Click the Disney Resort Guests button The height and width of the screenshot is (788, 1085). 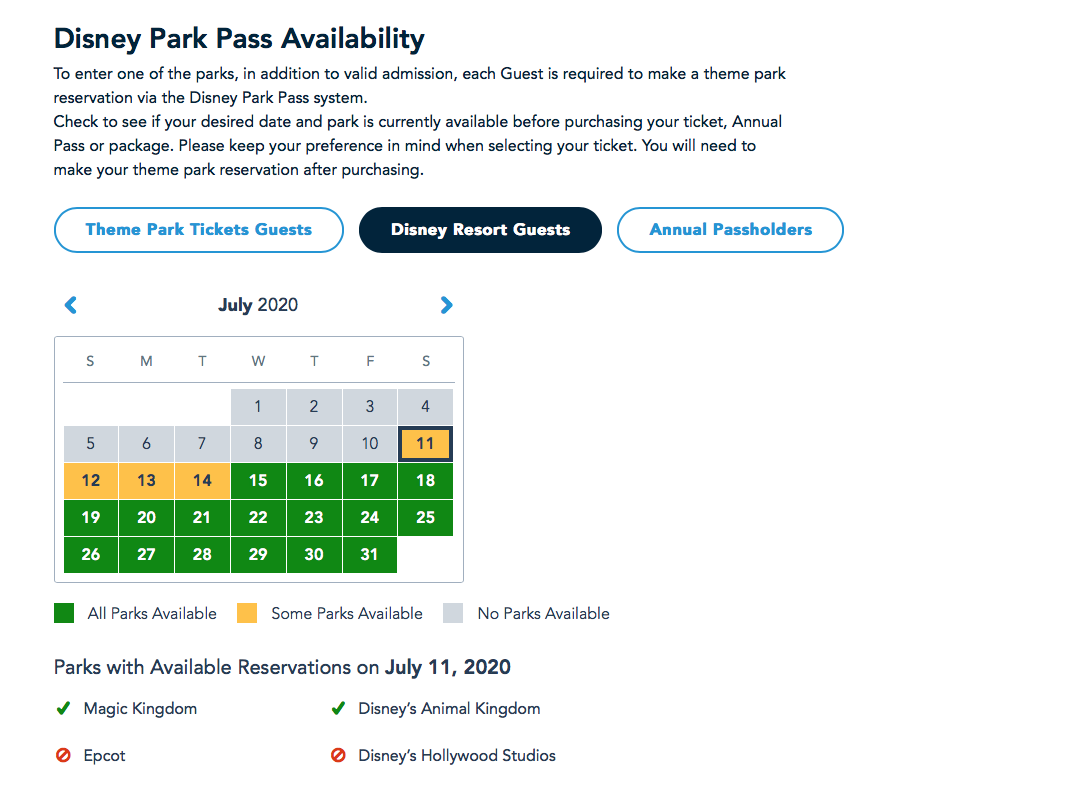[x=480, y=230]
